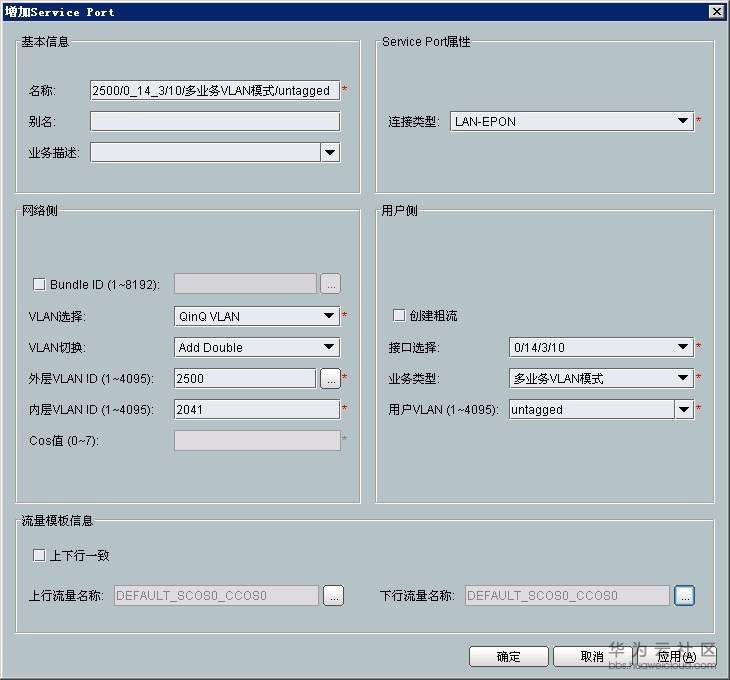Open the 业务描述 dropdown arrow
This screenshot has height=680, width=730.
point(330,152)
